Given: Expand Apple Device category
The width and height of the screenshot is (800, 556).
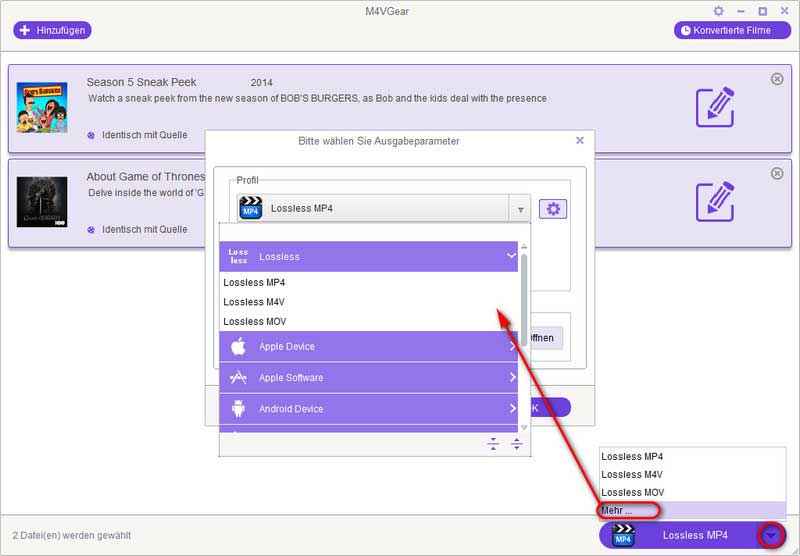Looking at the screenshot, I should (368, 346).
